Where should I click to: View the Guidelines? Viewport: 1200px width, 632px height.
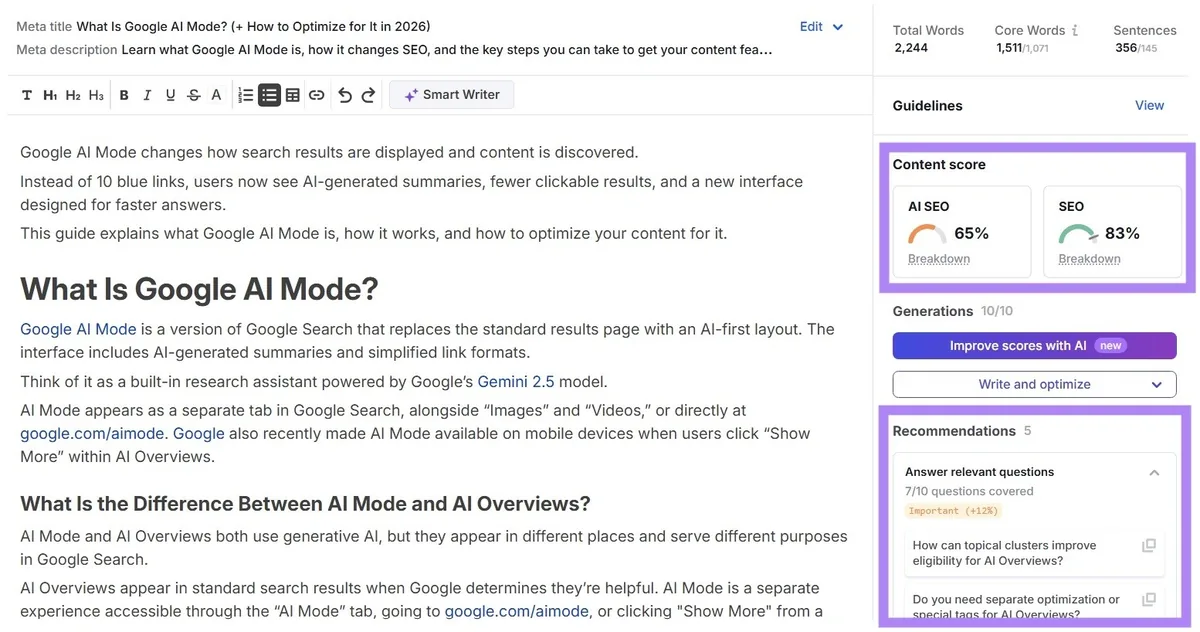pyautogui.click(x=1149, y=105)
